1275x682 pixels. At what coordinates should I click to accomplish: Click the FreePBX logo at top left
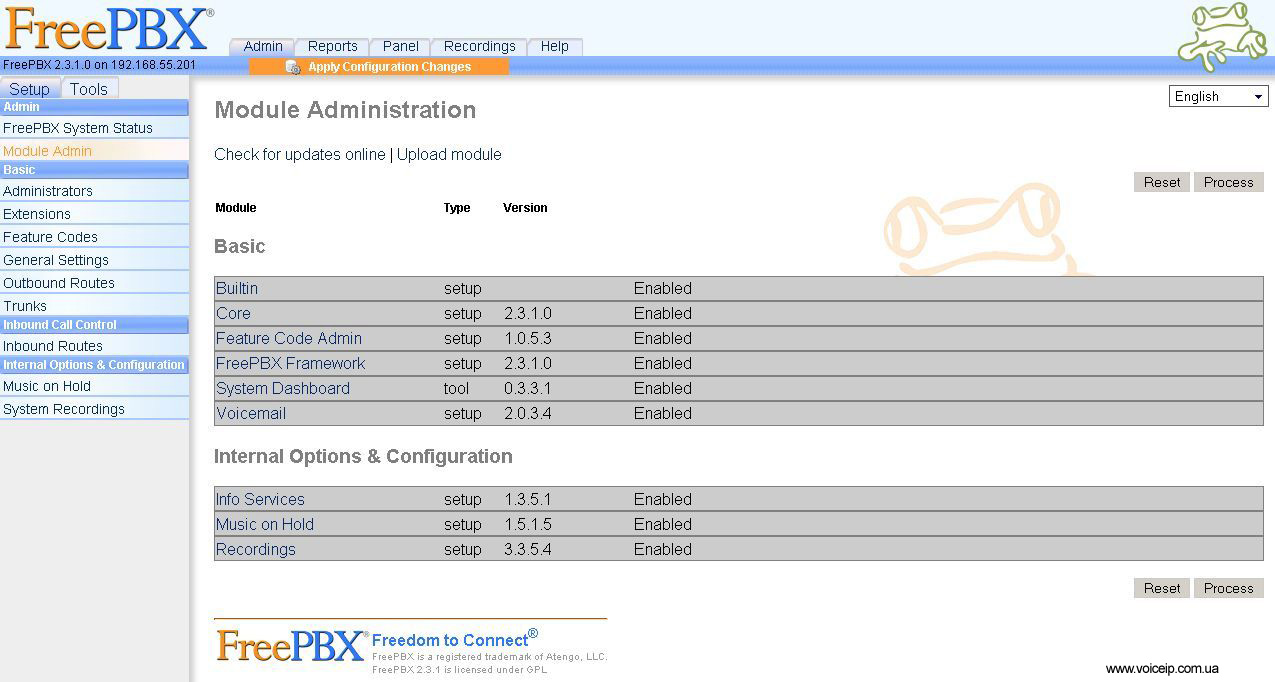(108, 28)
